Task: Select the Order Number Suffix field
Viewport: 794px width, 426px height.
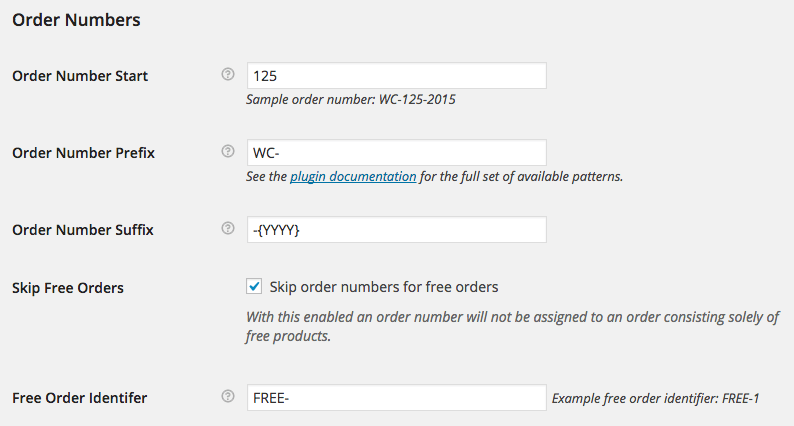Action: (396, 230)
